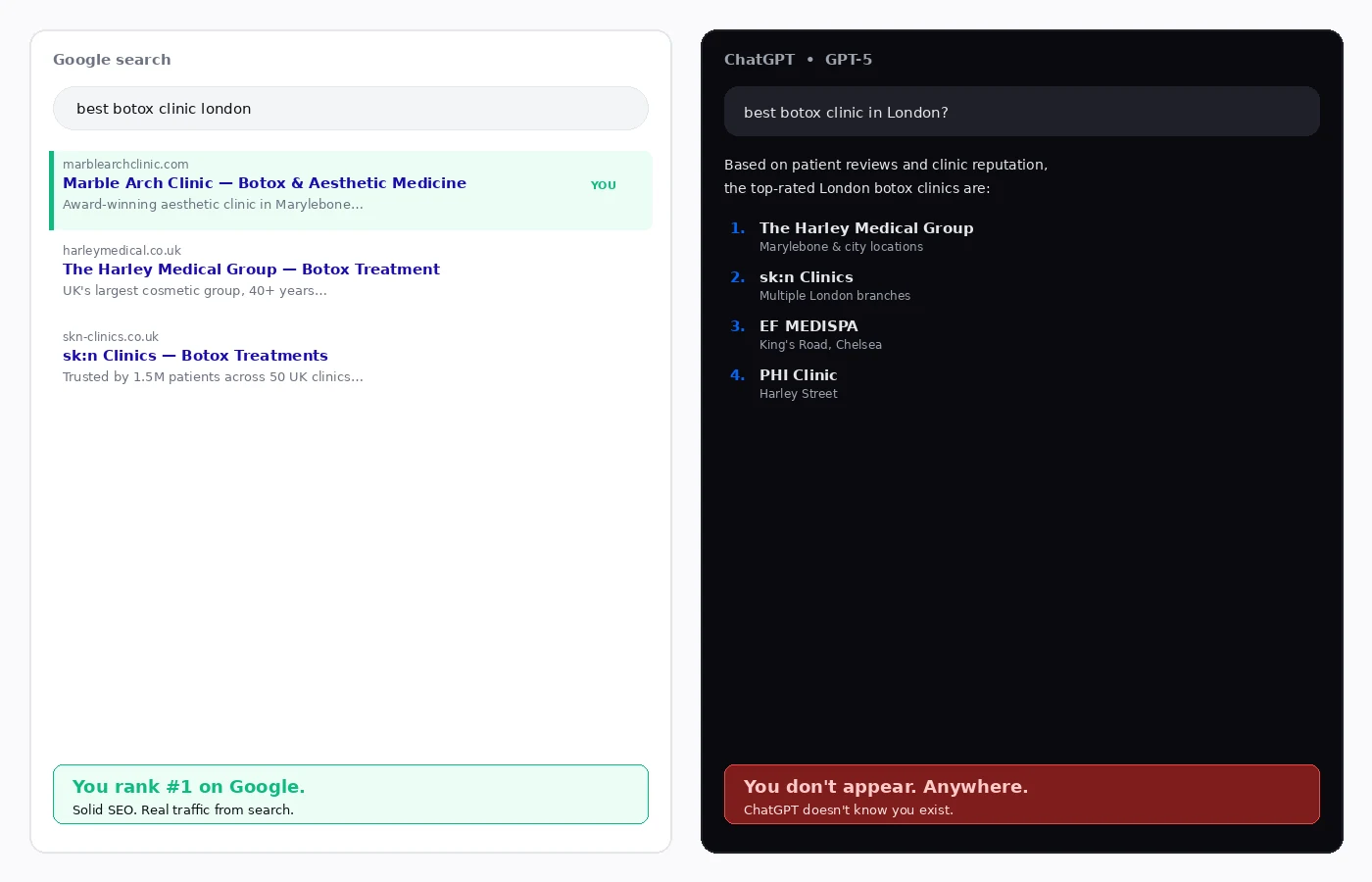Click 'Marylebone & city locations' subtitle

(x=841, y=247)
